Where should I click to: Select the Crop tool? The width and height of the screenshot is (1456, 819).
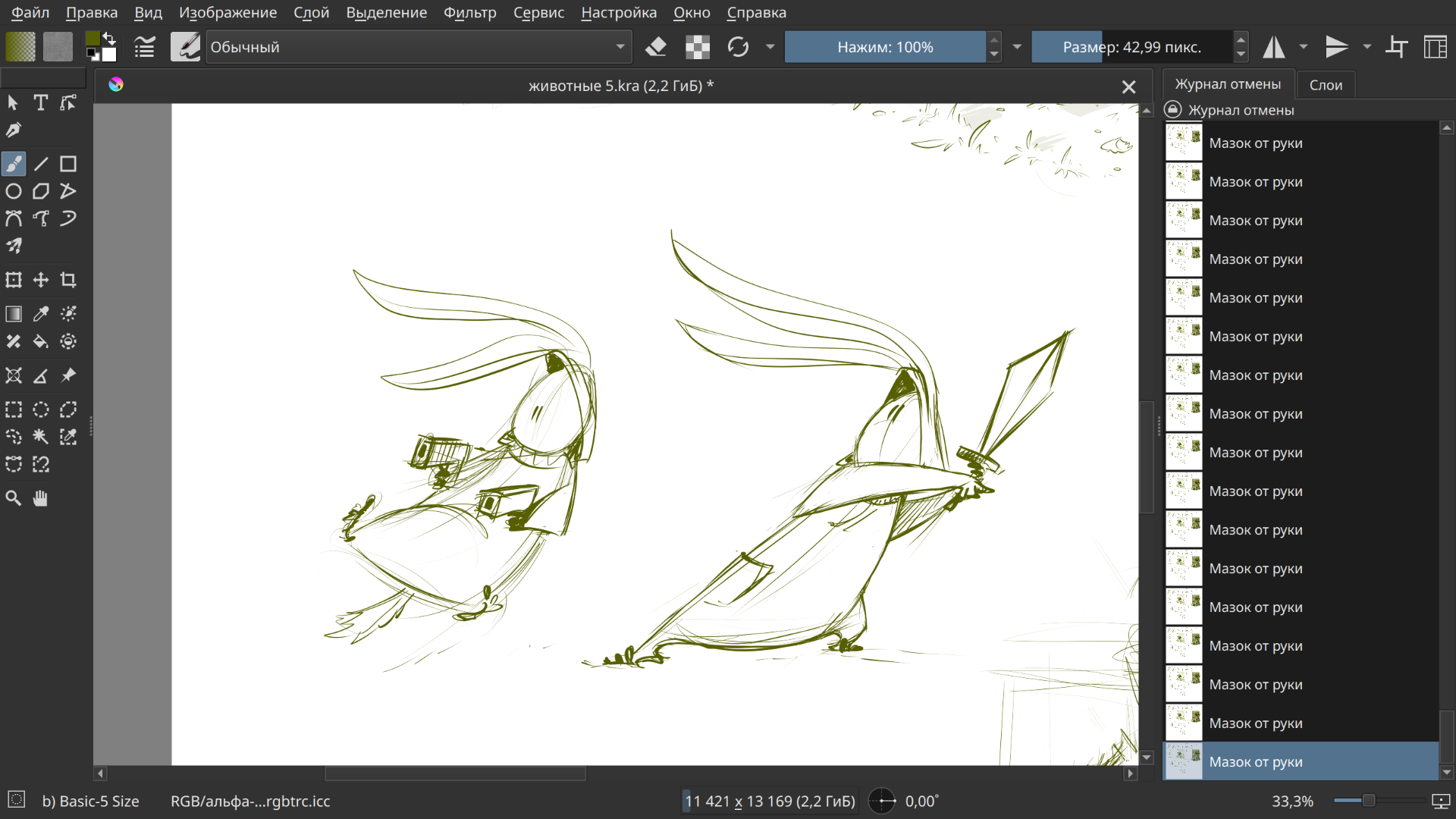tap(68, 280)
